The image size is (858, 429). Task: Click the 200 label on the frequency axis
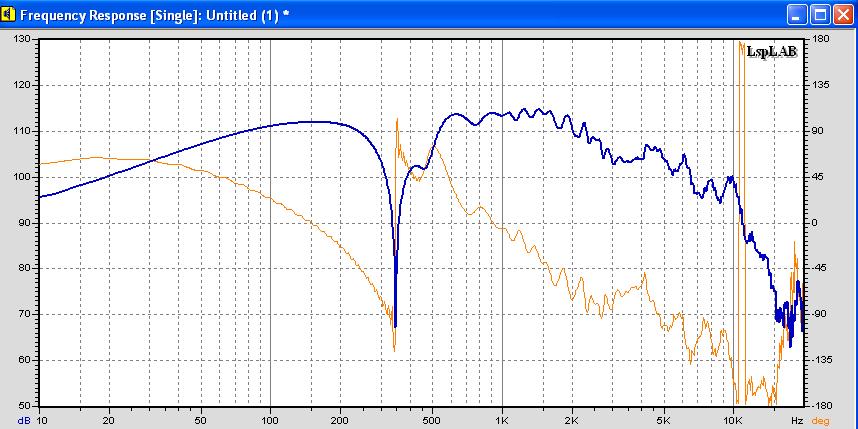340,420
